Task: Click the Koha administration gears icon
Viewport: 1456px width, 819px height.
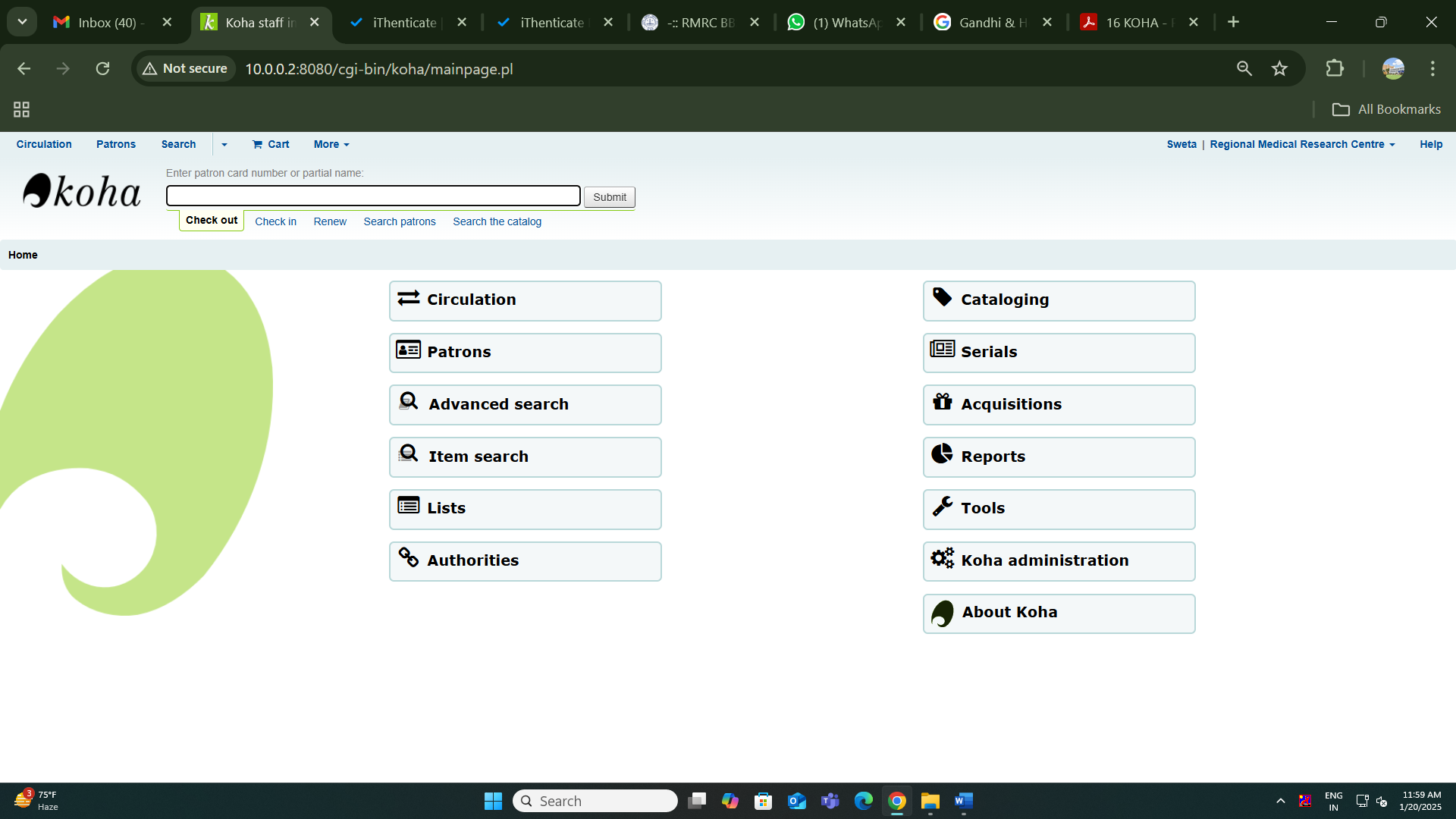Action: pos(943,559)
